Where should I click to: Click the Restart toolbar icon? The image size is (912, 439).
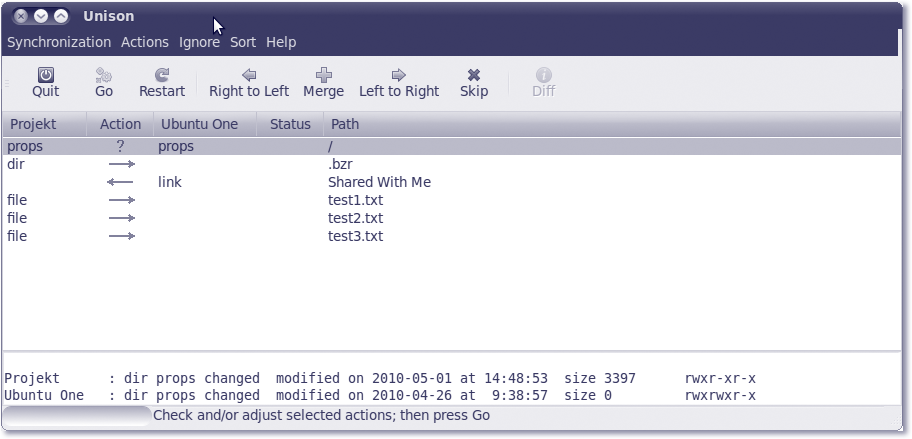click(x=161, y=75)
